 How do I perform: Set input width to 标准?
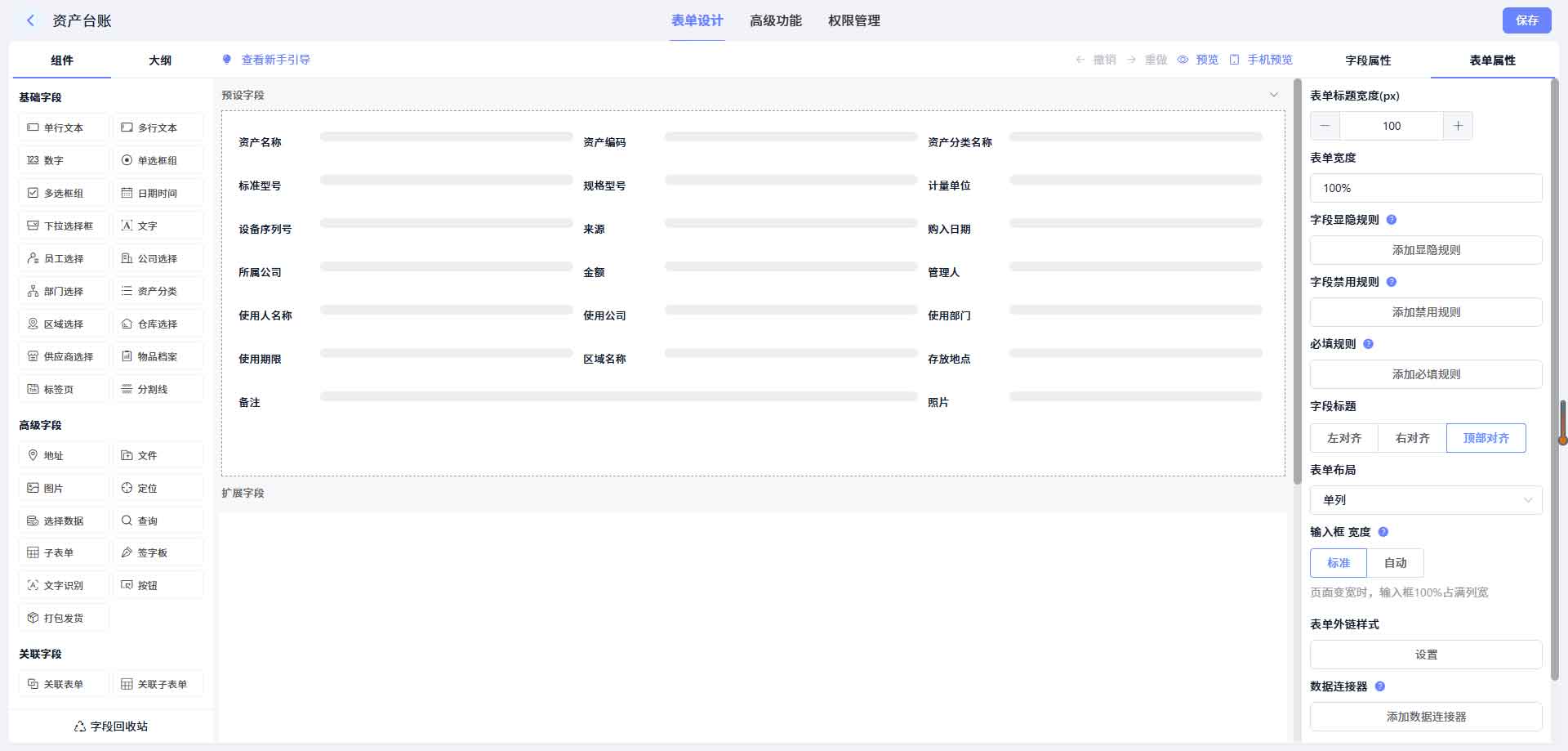pyautogui.click(x=1339, y=563)
